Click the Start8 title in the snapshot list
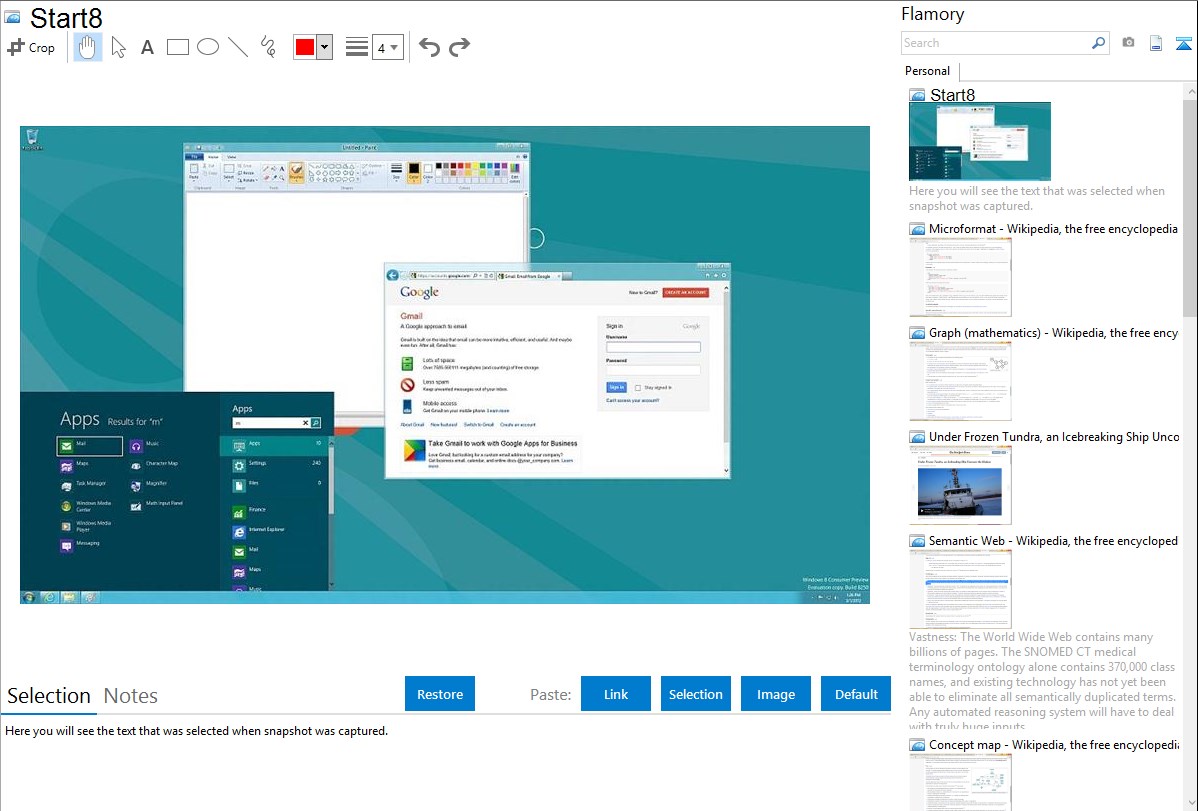1198x811 pixels. pyautogui.click(x=953, y=96)
